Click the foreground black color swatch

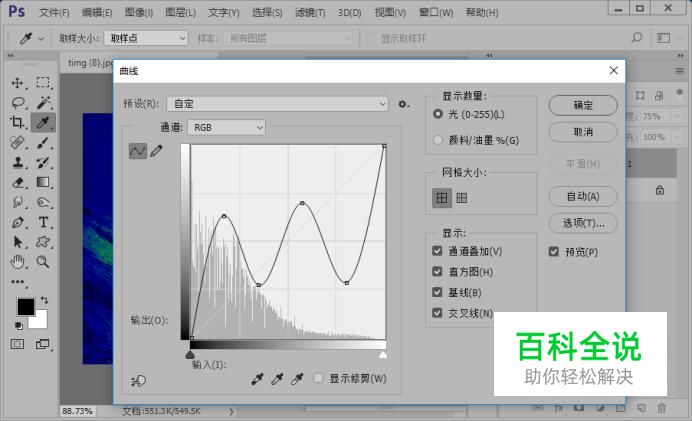[x=24, y=305]
